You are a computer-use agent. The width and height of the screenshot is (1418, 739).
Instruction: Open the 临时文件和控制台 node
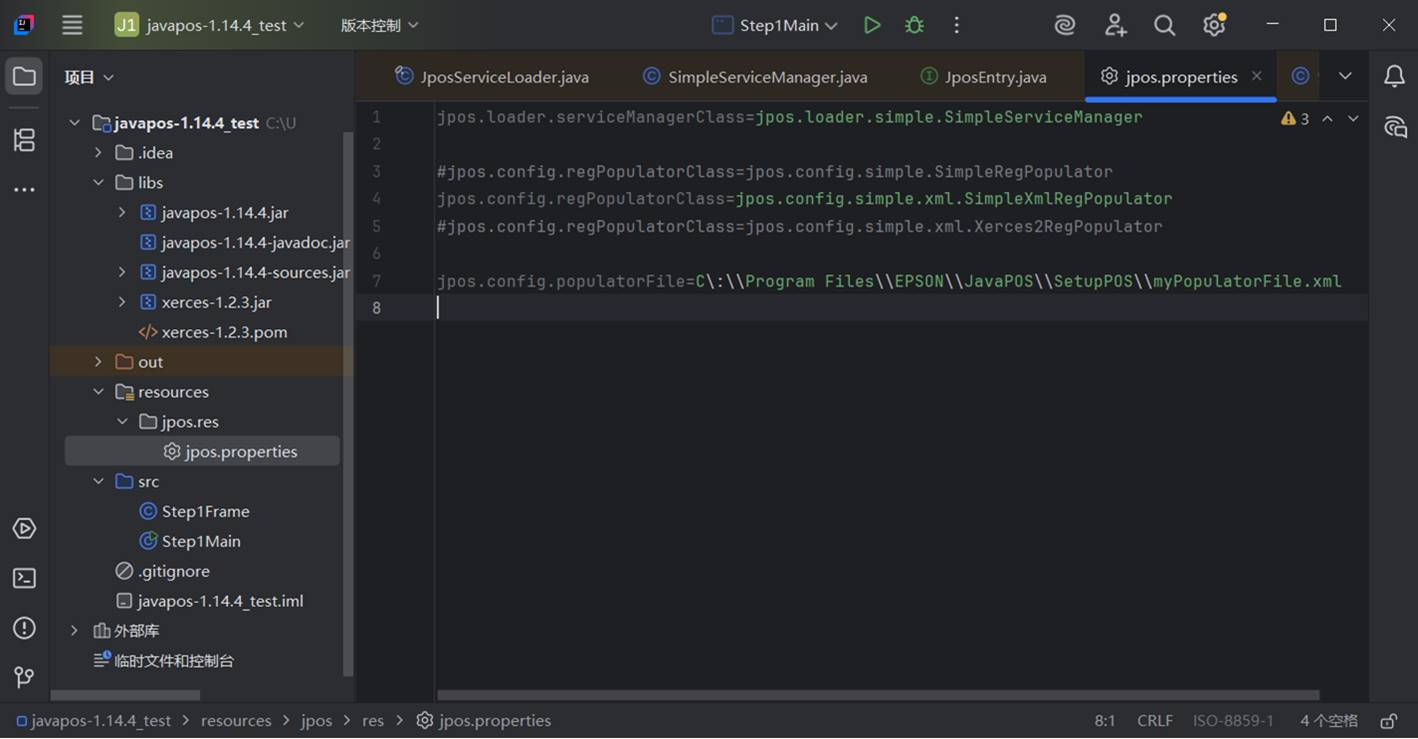[174, 661]
